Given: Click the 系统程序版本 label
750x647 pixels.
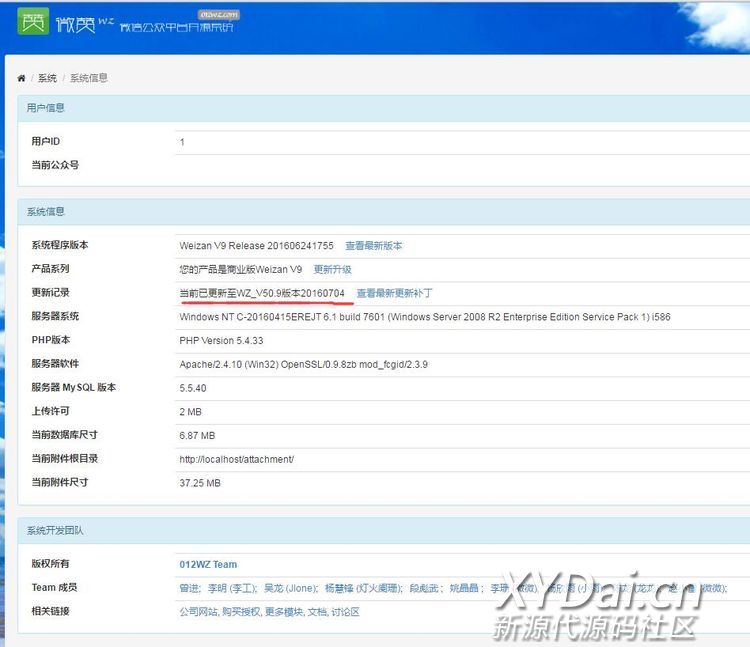Looking at the screenshot, I should tap(60, 245).
